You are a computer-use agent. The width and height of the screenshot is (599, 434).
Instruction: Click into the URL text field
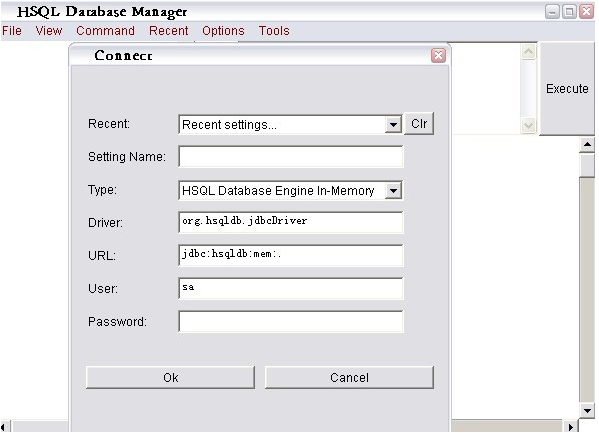[290, 255]
